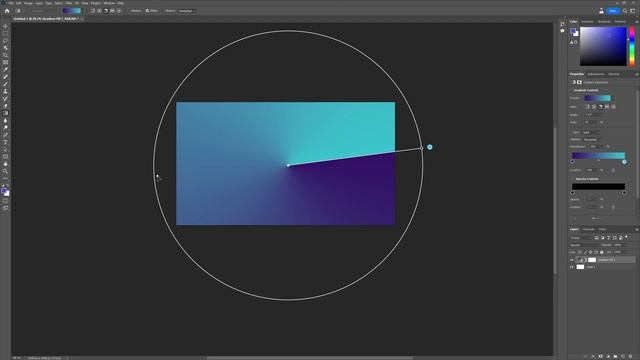Select the Gradient tool in the toolbar
The width and height of the screenshot is (640, 360).
tap(5, 113)
